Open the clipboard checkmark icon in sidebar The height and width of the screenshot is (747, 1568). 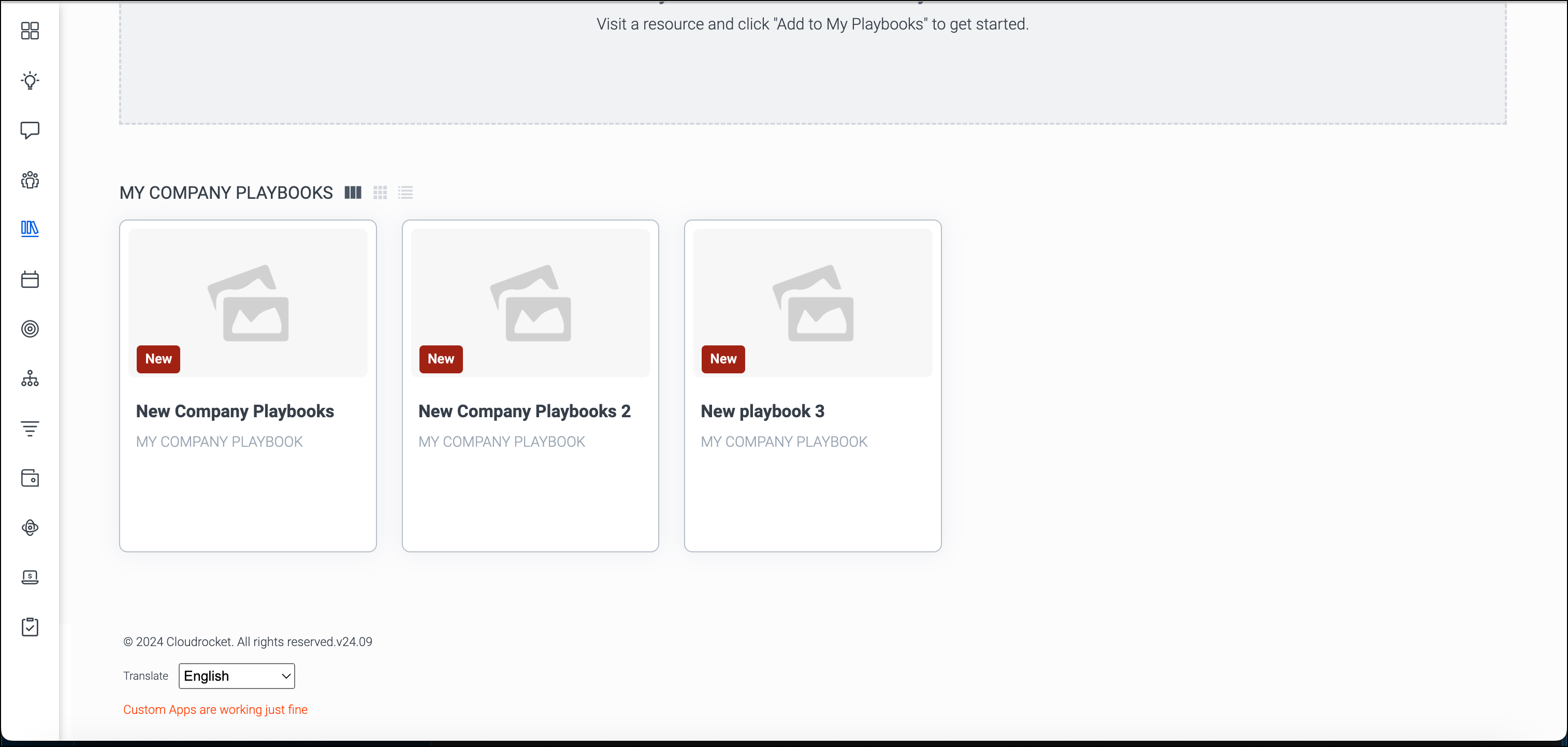click(30, 627)
